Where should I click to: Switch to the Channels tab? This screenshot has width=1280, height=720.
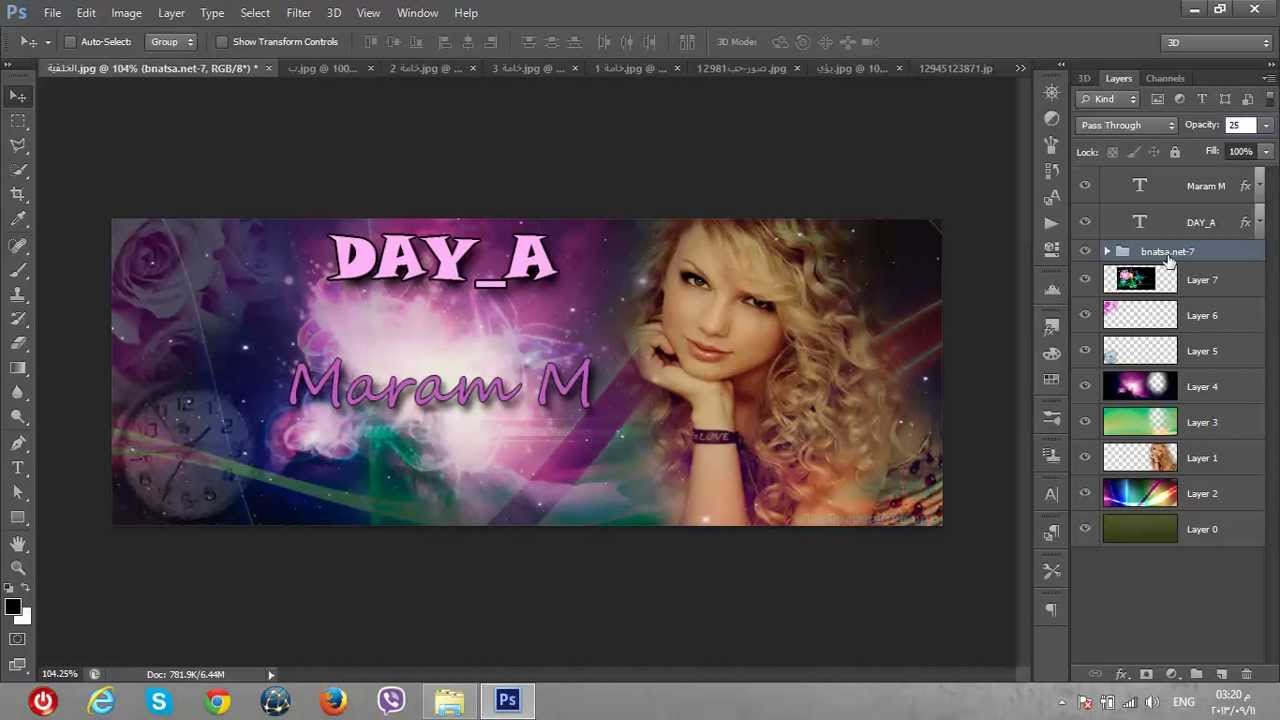pyautogui.click(x=1165, y=78)
